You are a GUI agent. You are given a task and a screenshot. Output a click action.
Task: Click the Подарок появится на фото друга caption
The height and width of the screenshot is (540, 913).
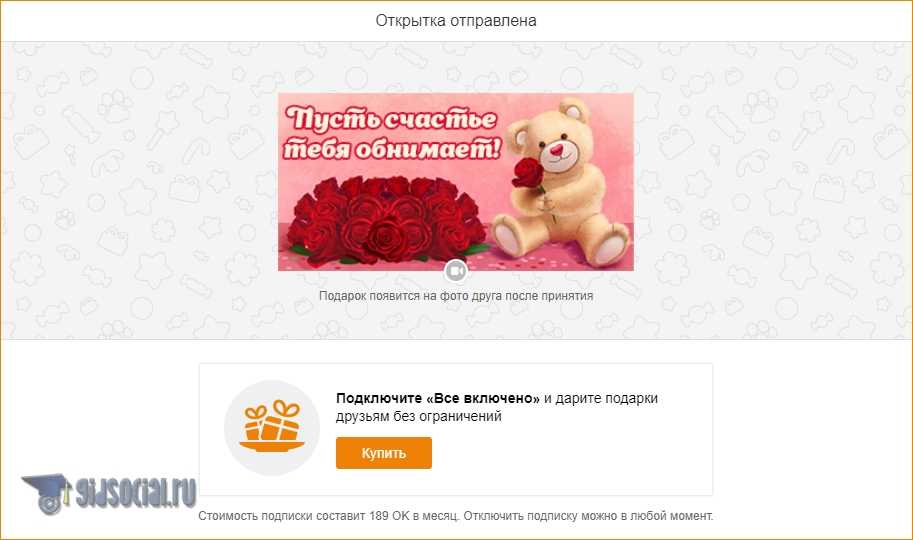pyautogui.click(x=456, y=296)
